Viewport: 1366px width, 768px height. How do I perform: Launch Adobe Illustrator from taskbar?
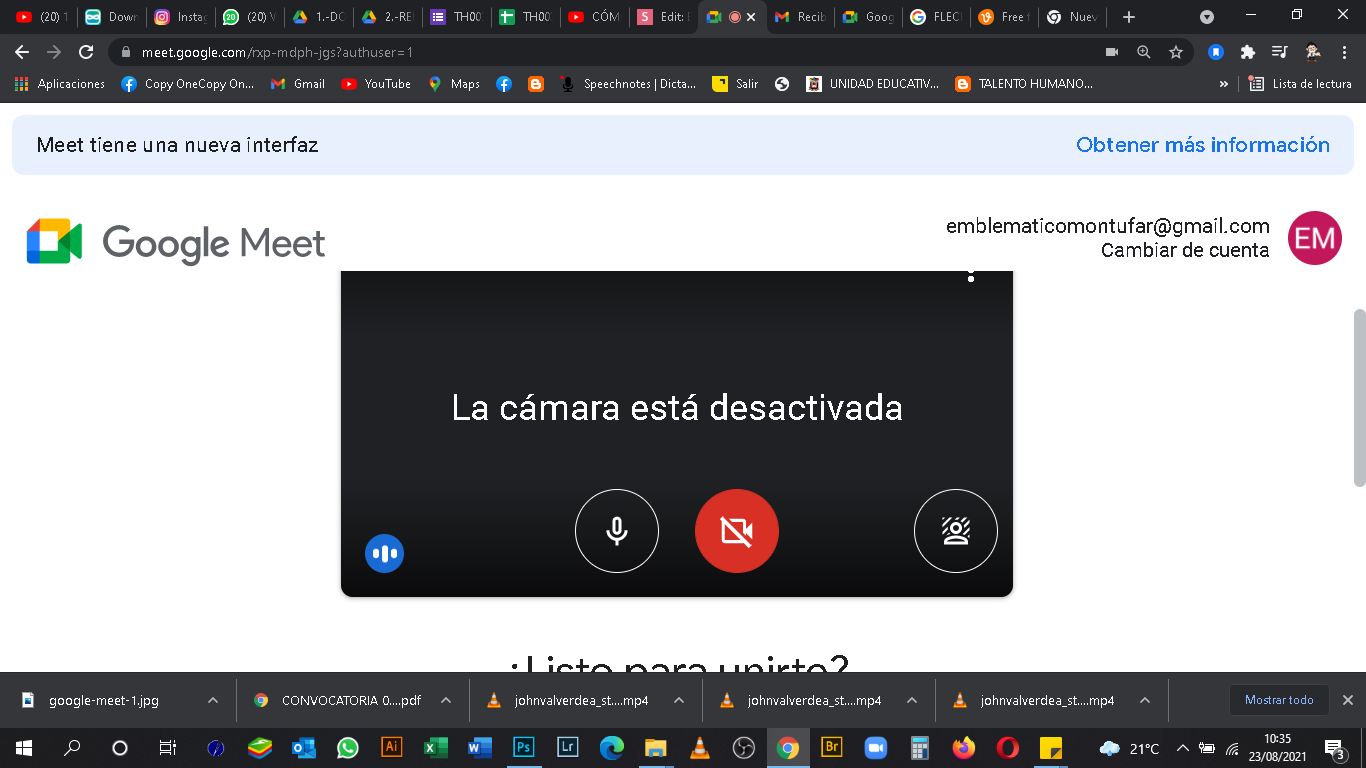click(x=392, y=747)
